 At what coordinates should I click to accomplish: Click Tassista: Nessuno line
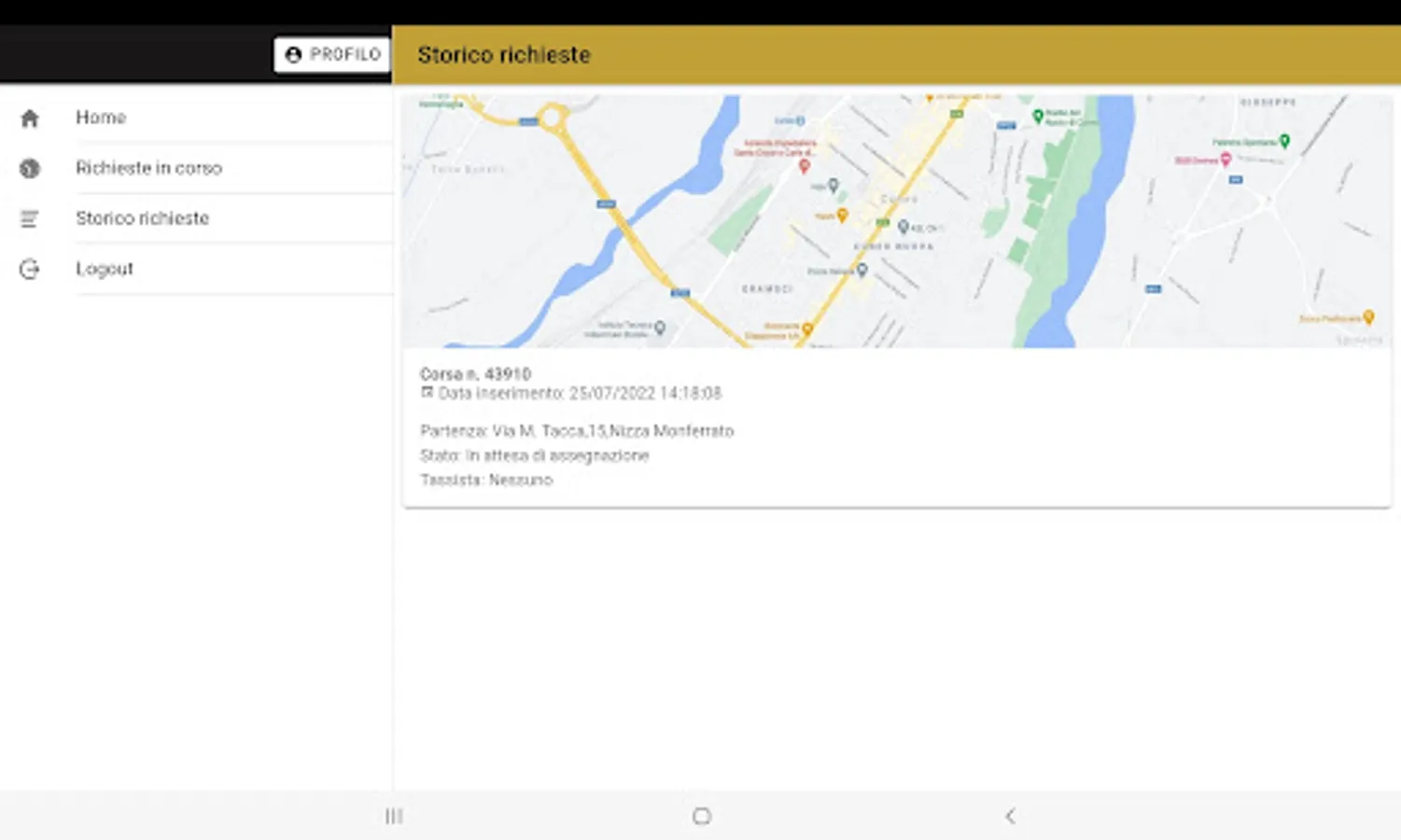point(486,480)
